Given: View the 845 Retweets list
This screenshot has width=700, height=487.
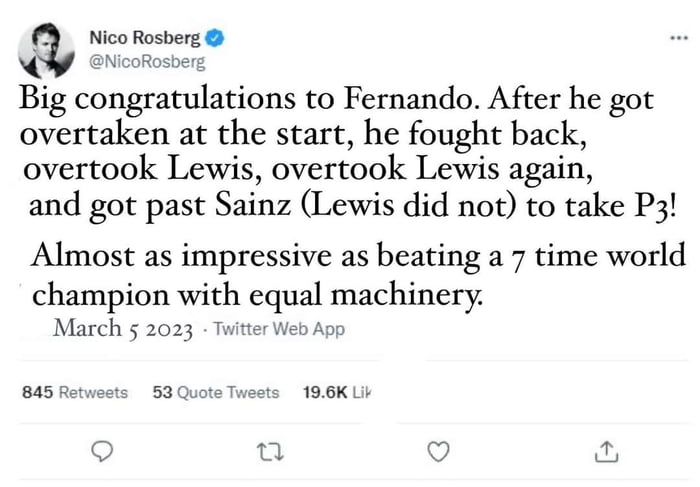Looking at the screenshot, I should 75,392.
